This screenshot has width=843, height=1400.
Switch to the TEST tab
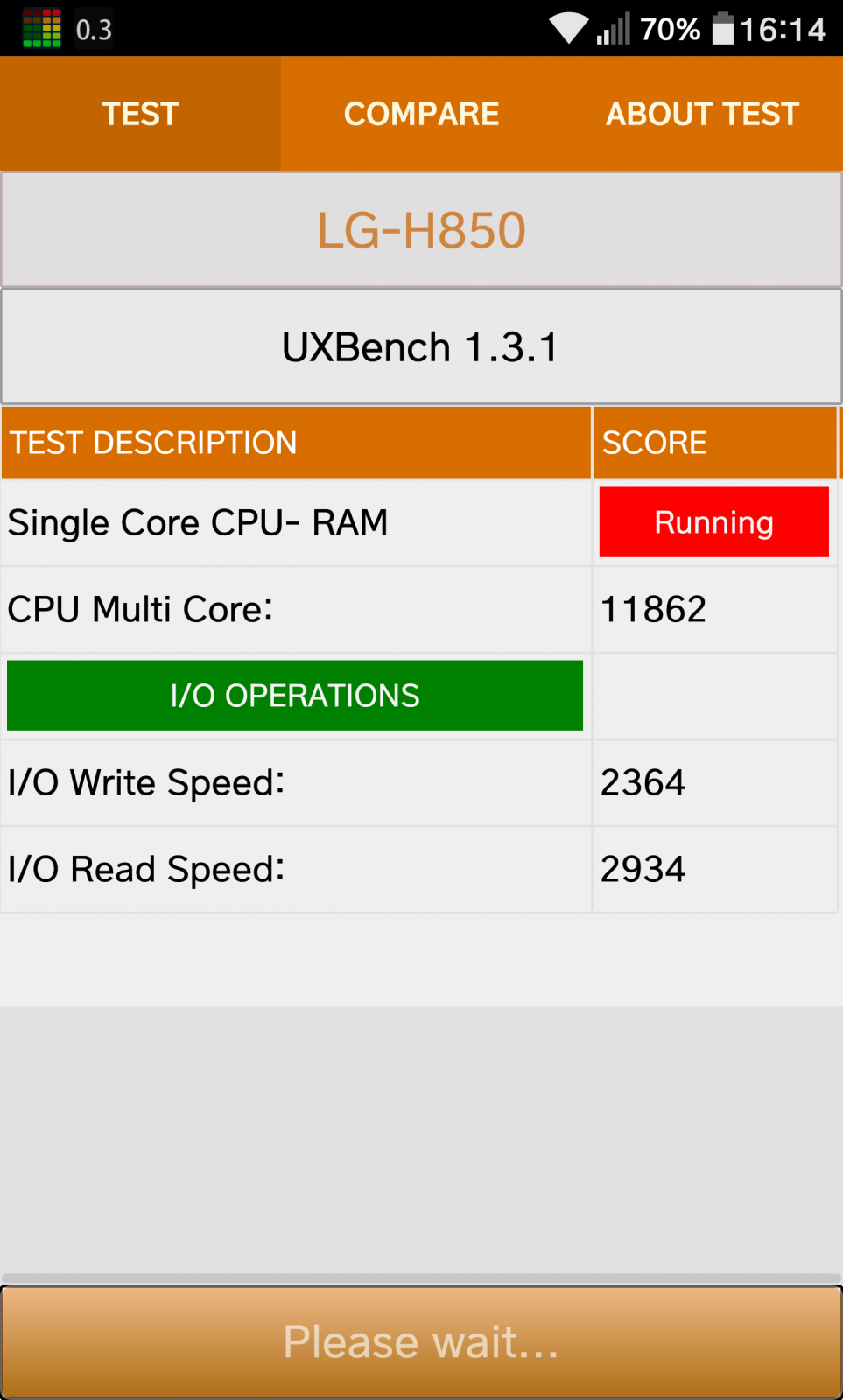140,114
